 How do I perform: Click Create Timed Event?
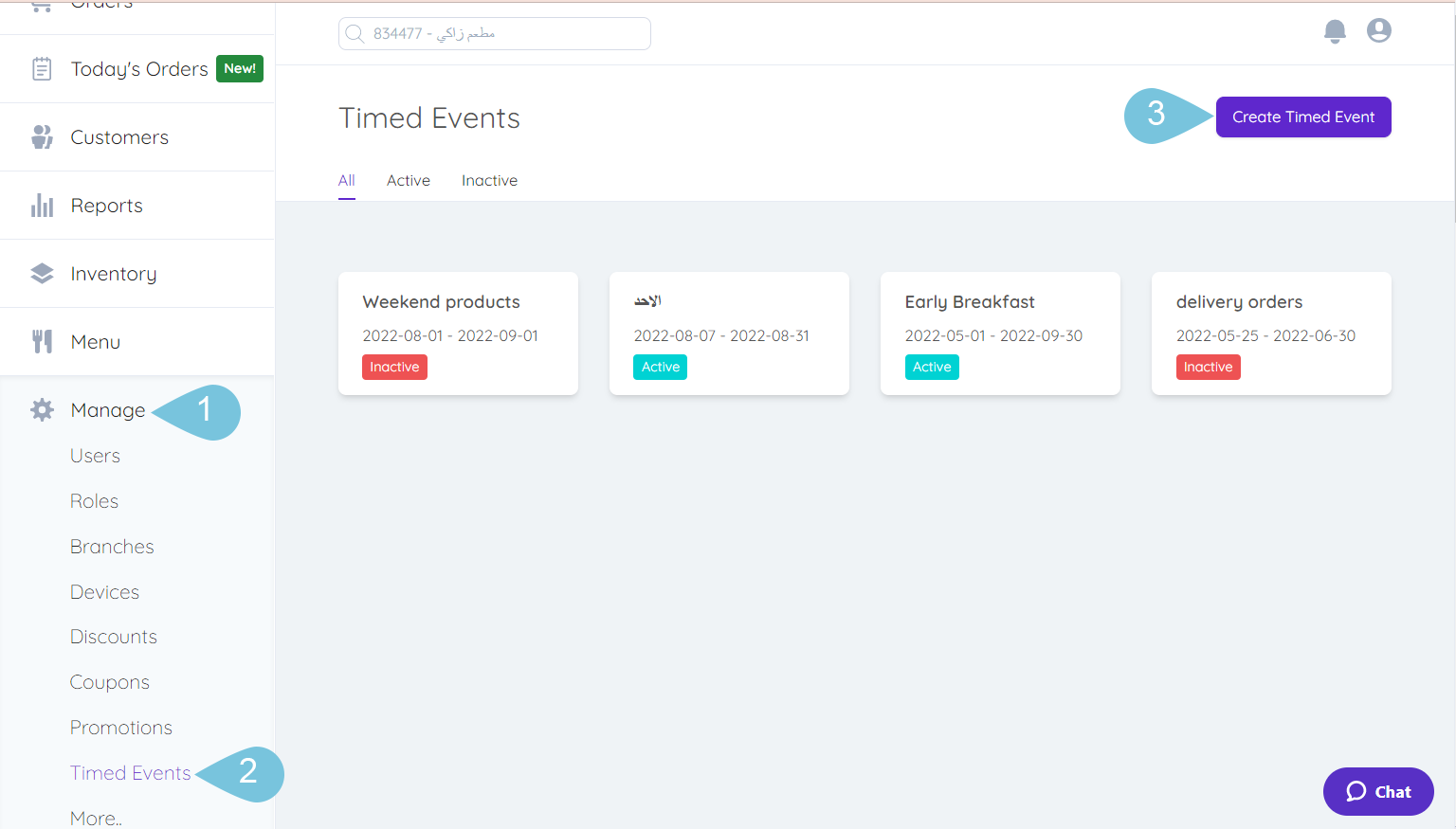click(x=1302, y=117)
